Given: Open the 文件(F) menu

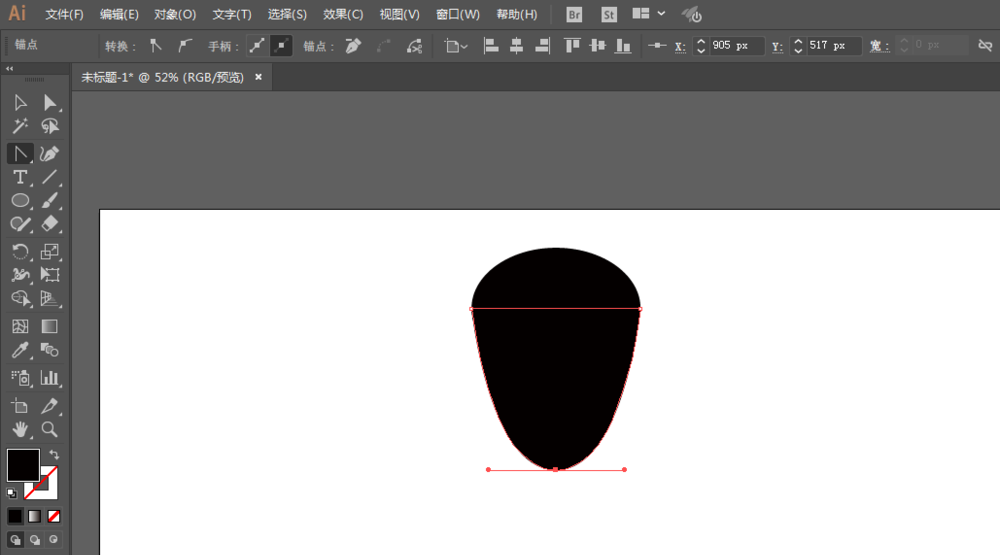Looking at the screenshot, I should (64, 14).
